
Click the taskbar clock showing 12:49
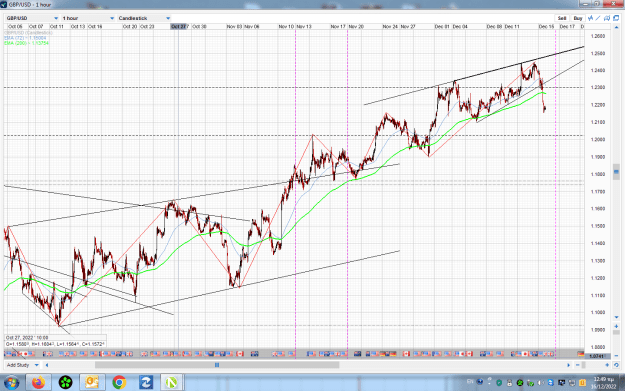coord(603,383)
